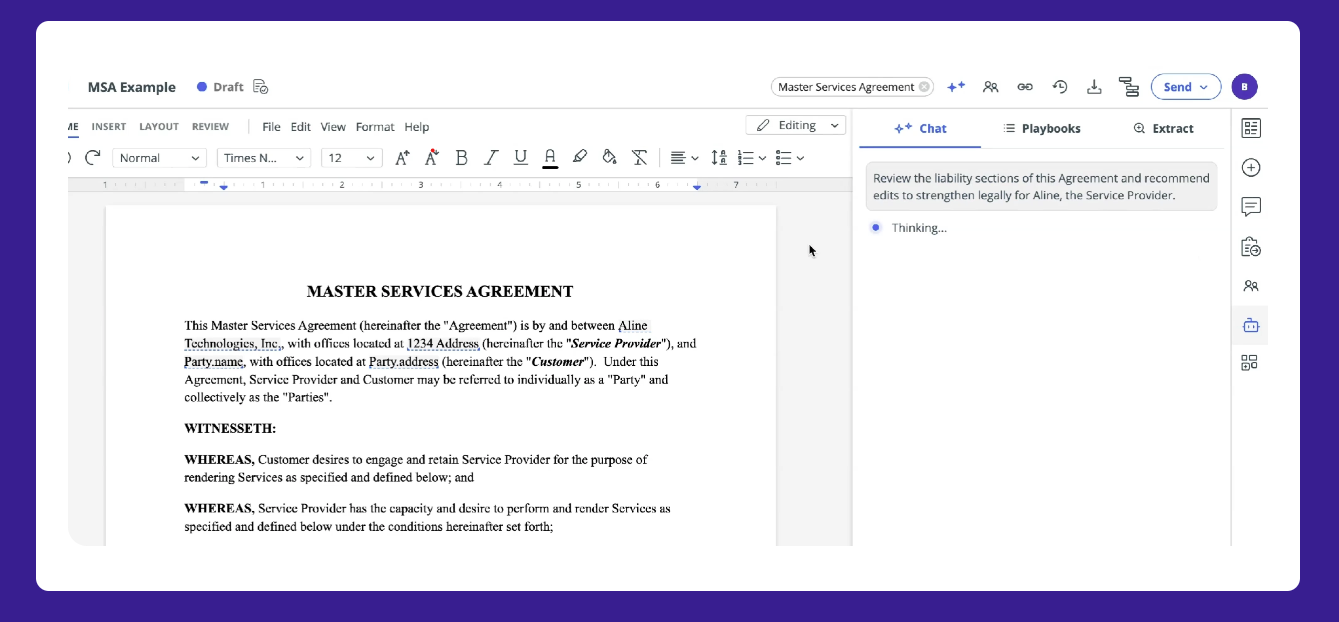Click the left indent marker on ruler
The width and height of the screenshot is (1339, 622).
tap(223, 187)
